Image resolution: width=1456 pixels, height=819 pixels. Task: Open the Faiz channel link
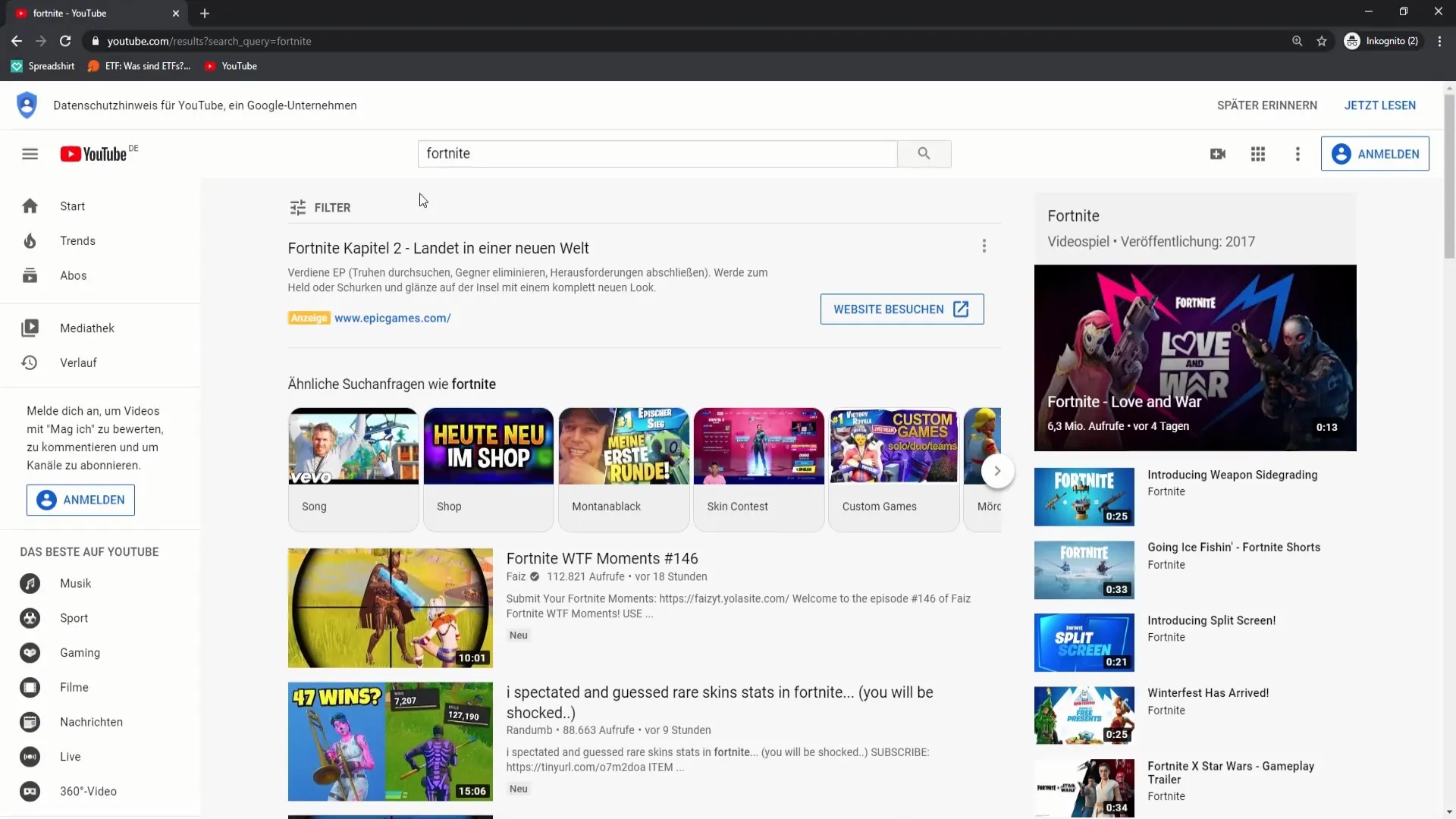point(516,577)
